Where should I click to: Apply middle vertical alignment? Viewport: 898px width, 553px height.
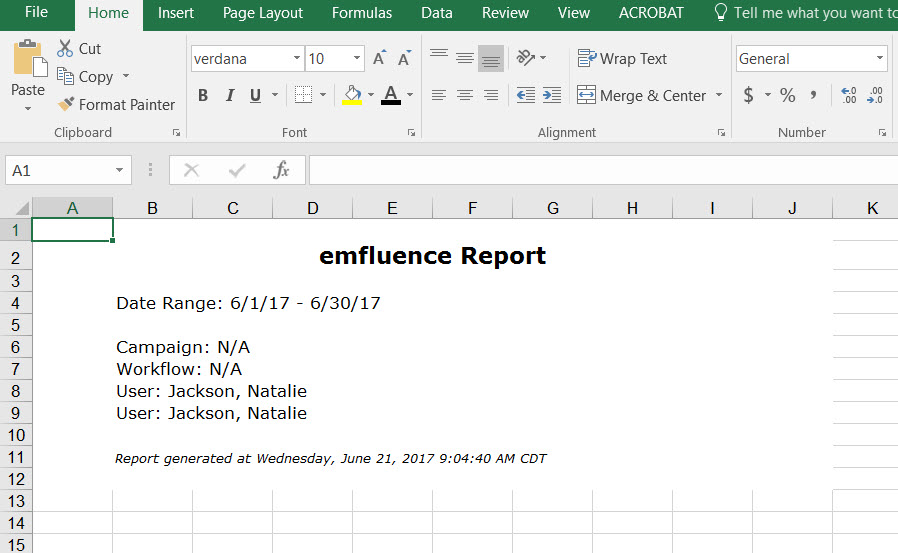click(x=465, y=58)
